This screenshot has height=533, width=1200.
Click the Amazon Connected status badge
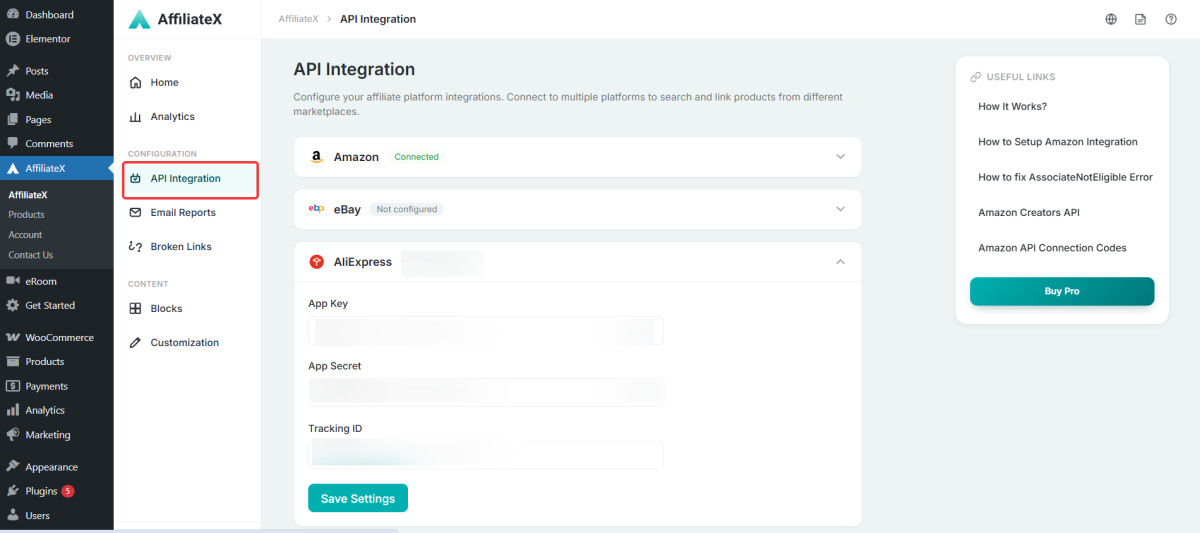(416, 157)
